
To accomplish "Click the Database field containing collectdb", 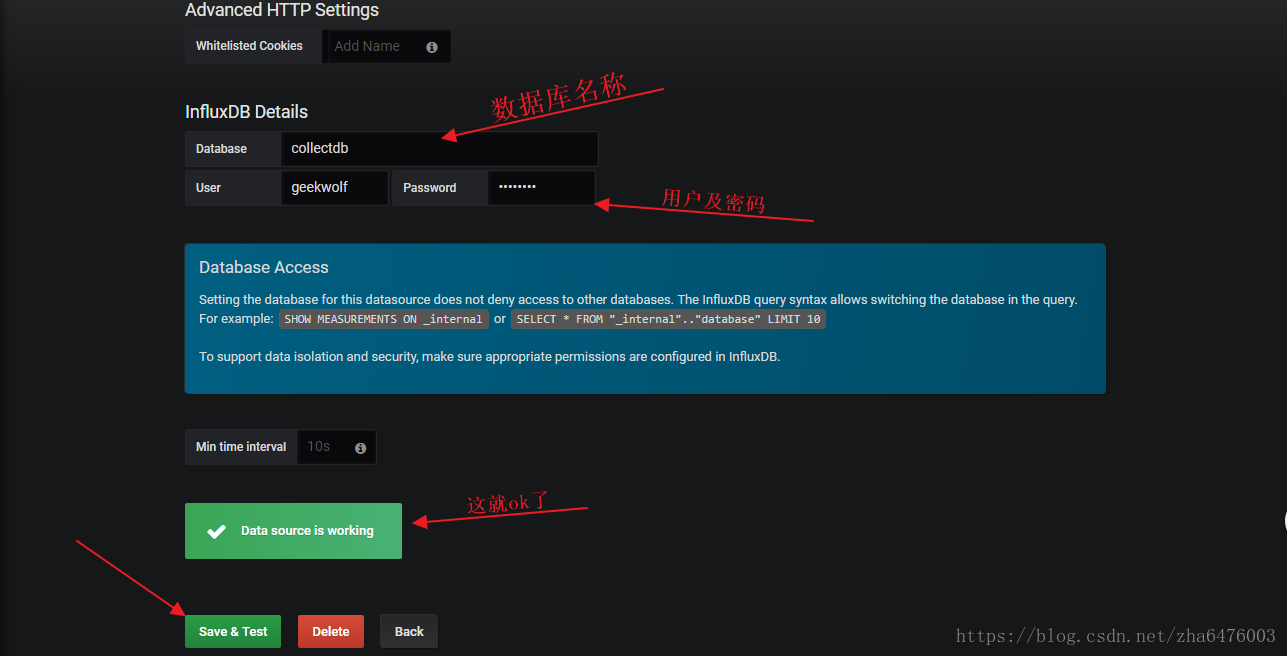I will 439,149.
